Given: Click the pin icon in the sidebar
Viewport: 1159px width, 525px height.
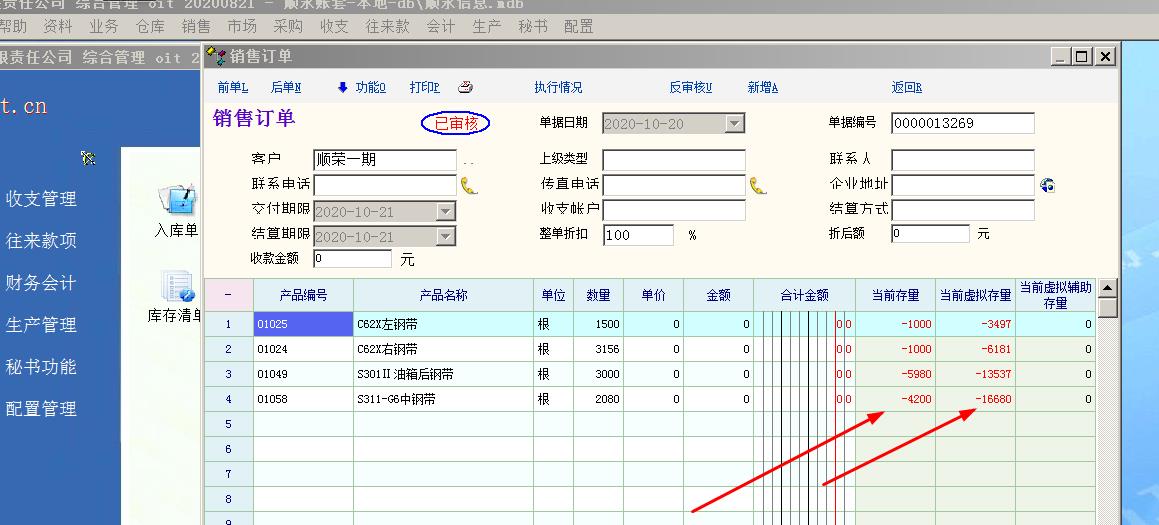Looking at the screenshot, I should pyautogui.click(x=89, y=158).
